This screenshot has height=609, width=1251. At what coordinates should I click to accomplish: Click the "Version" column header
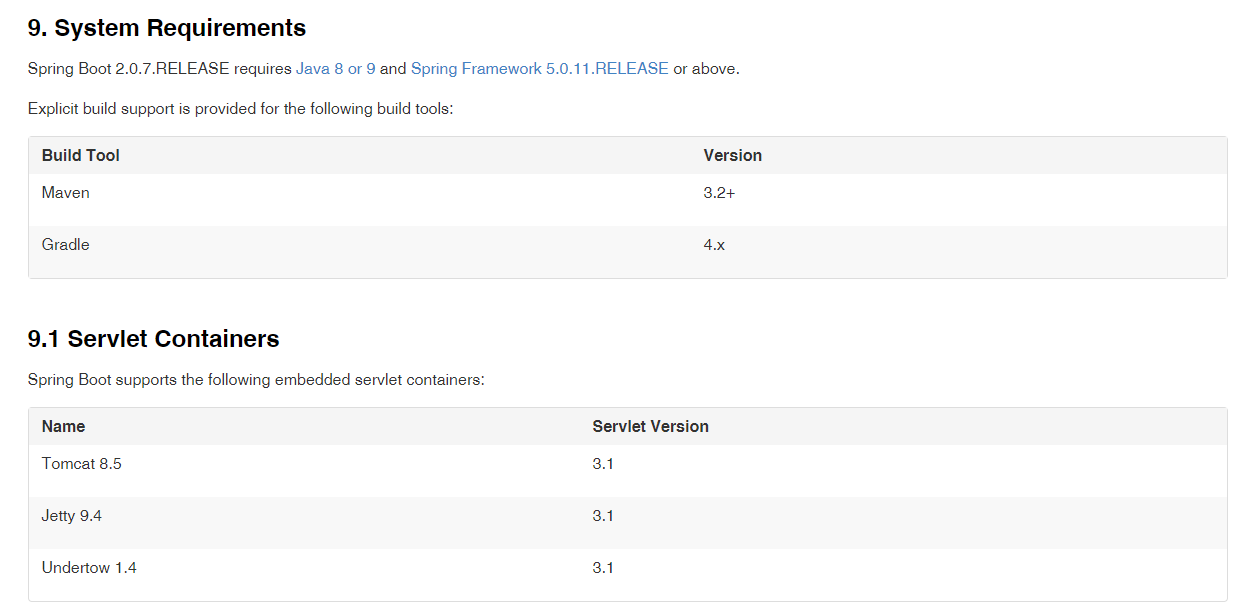(x=733, y=155)
